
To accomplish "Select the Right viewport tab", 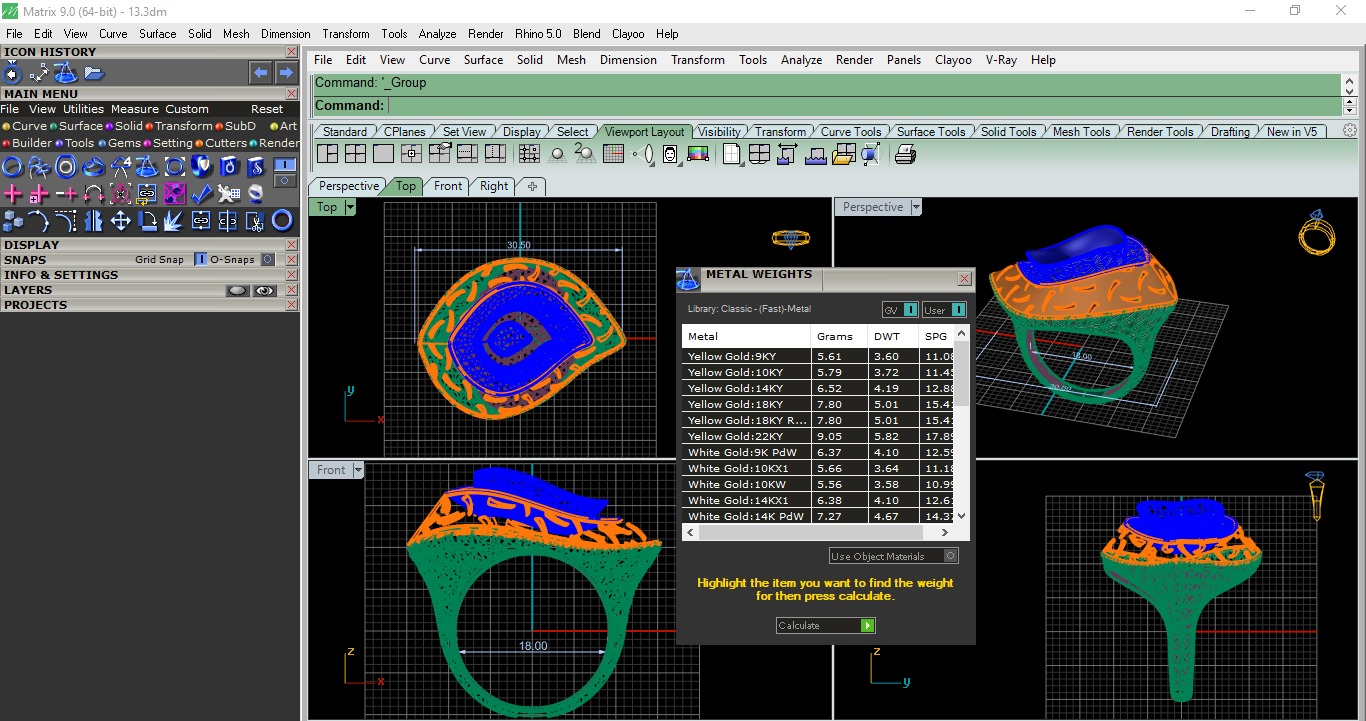I will (x=494, y=186).
